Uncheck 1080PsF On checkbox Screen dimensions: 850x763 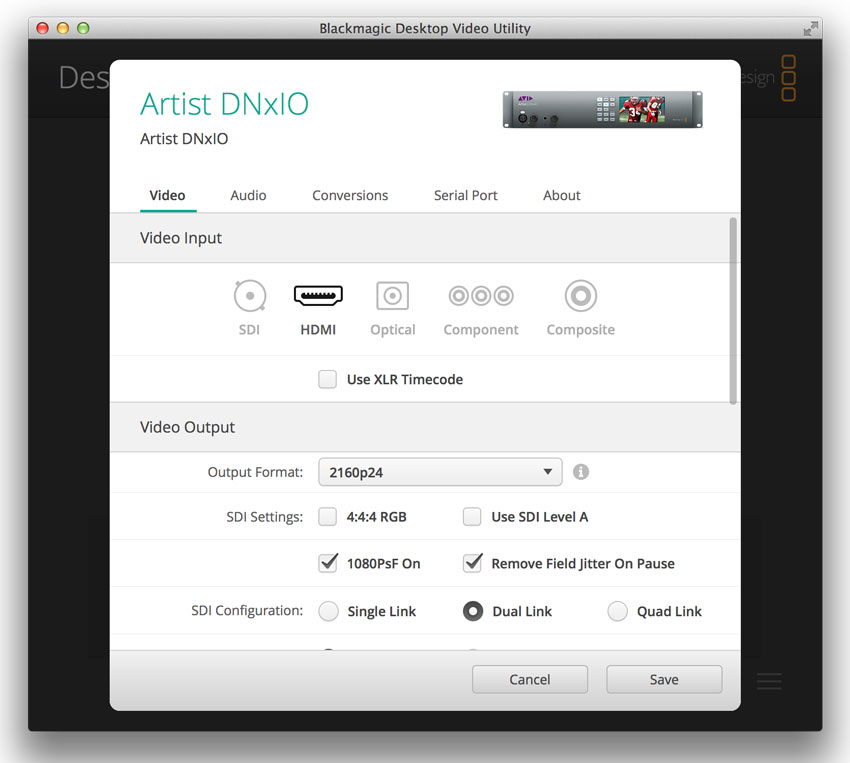[328, 564]
